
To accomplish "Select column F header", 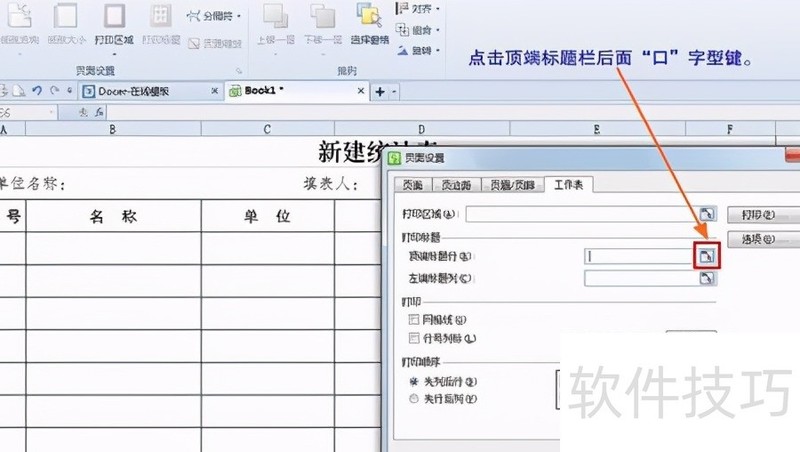I will point(730,129).
